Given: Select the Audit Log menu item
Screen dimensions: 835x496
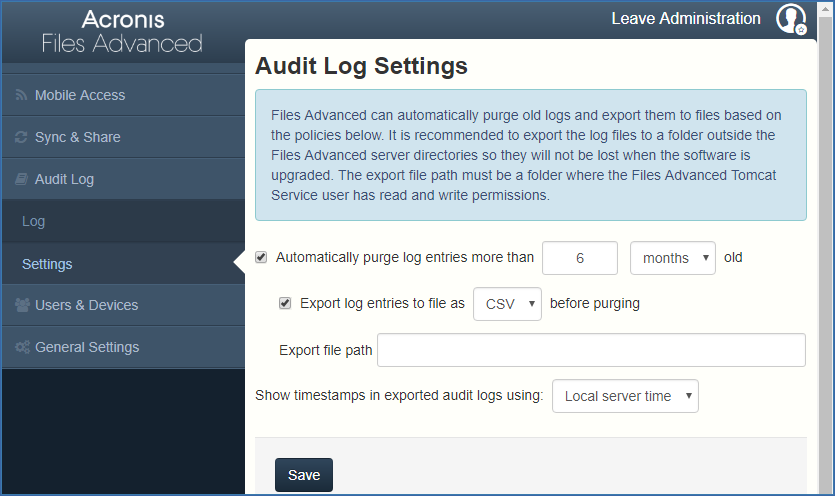Looking at the screenshot, I should coord(124,179).
